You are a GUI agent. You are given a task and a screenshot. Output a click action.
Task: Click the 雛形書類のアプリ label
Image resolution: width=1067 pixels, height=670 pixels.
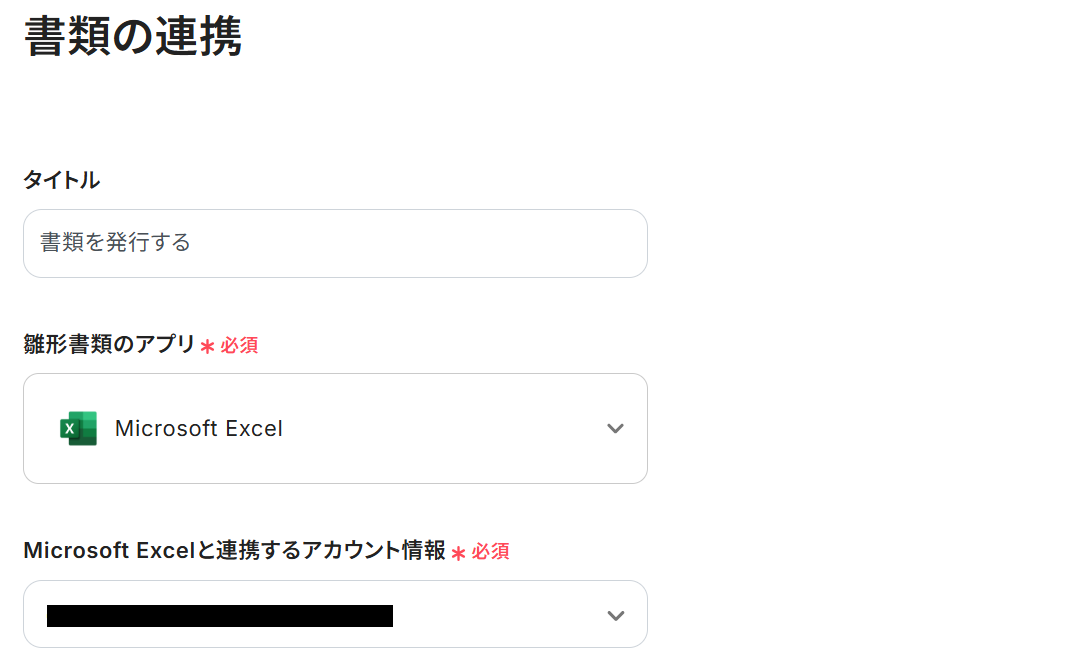coord(109,344)
